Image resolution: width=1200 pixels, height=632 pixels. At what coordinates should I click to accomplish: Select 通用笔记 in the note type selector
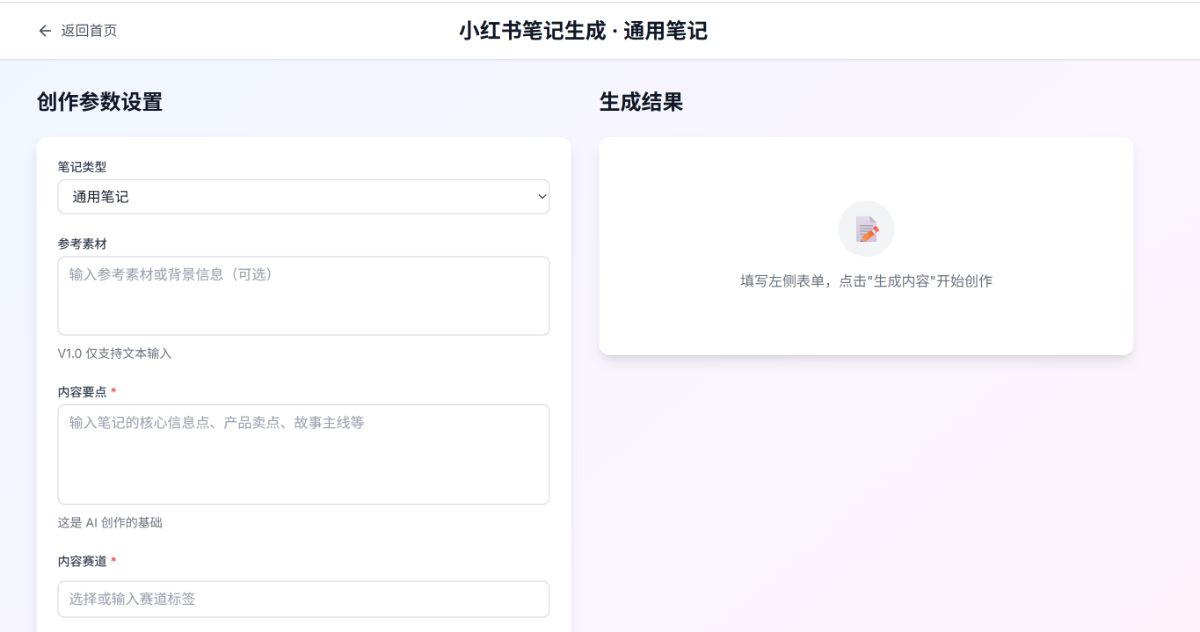coord(303,197)
